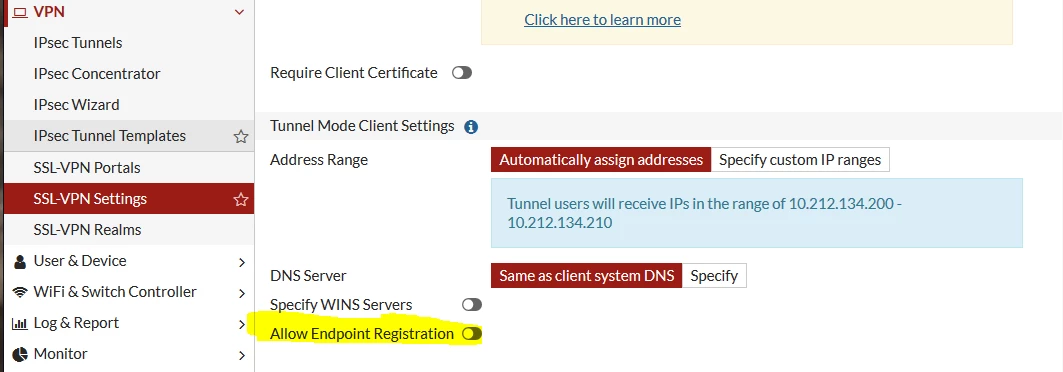The width and height of the screenshot is (1063, 372).
Task: Click the WiFi & Switch Controller wifi icon
Action: (20, 292)
